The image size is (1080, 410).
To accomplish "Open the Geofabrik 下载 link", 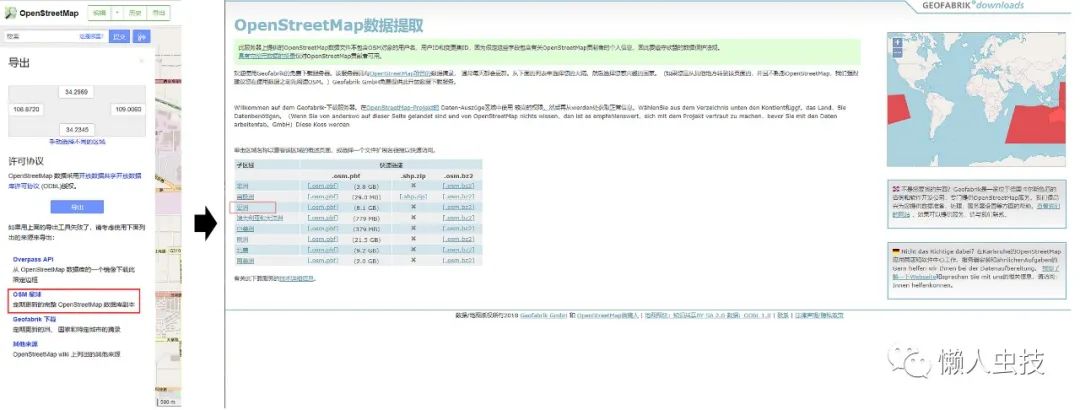I will [x=34, y=320].
